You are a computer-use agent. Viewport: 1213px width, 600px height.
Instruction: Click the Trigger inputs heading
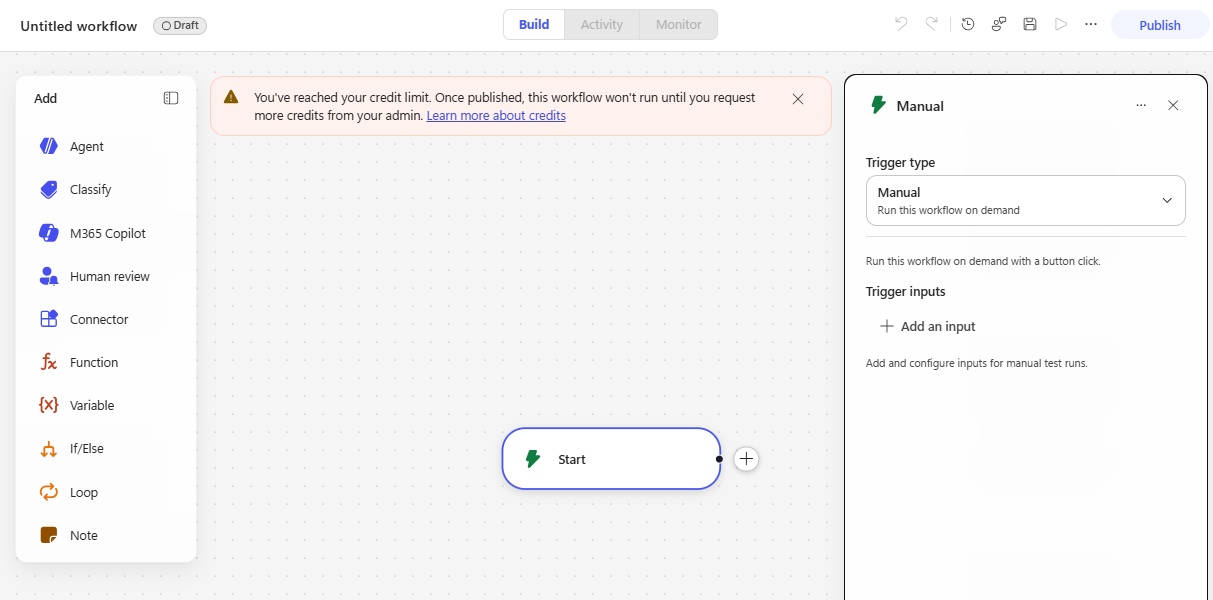click(906, 292)
